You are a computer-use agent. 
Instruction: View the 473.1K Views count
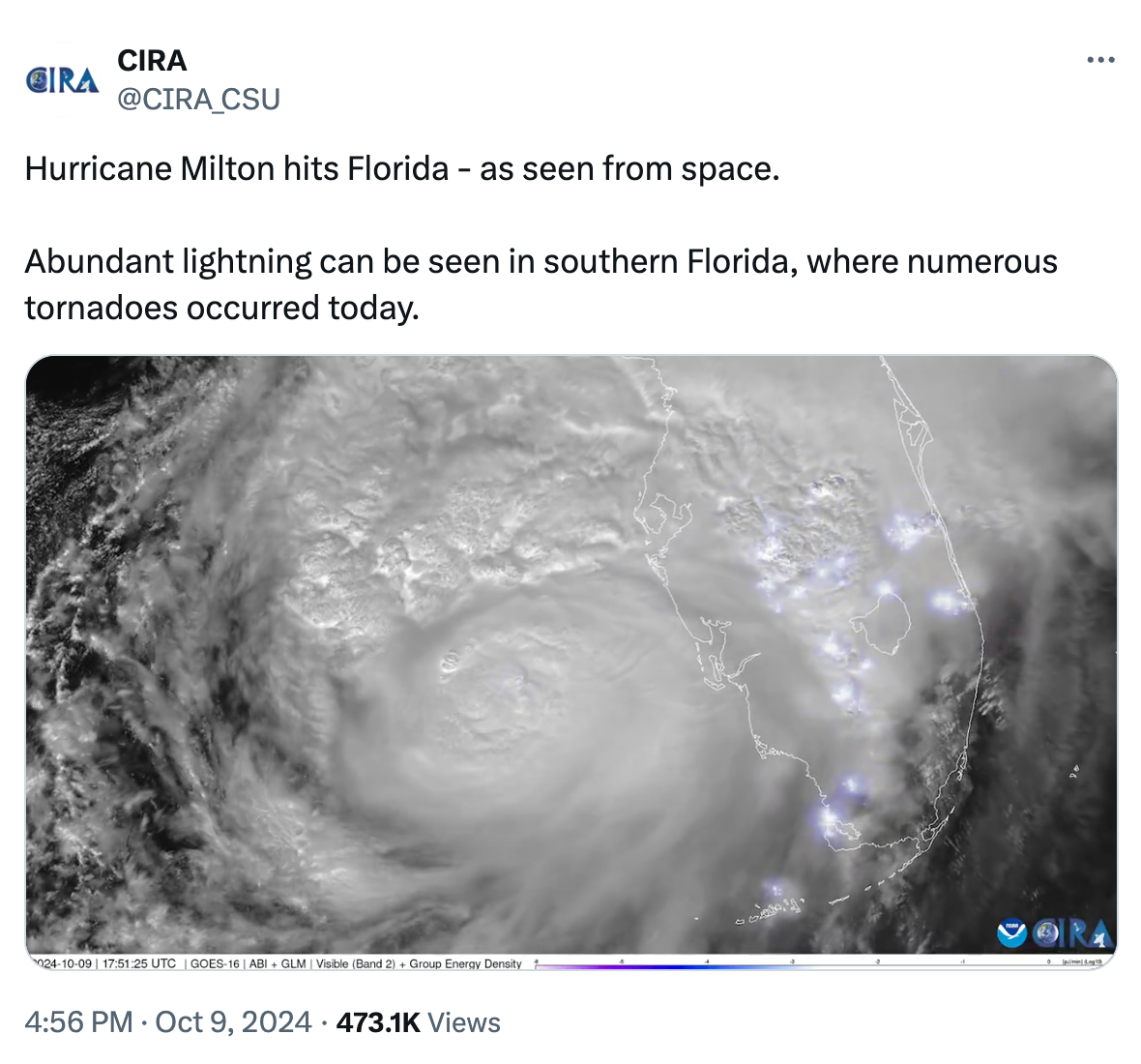tap(419, 1021)
